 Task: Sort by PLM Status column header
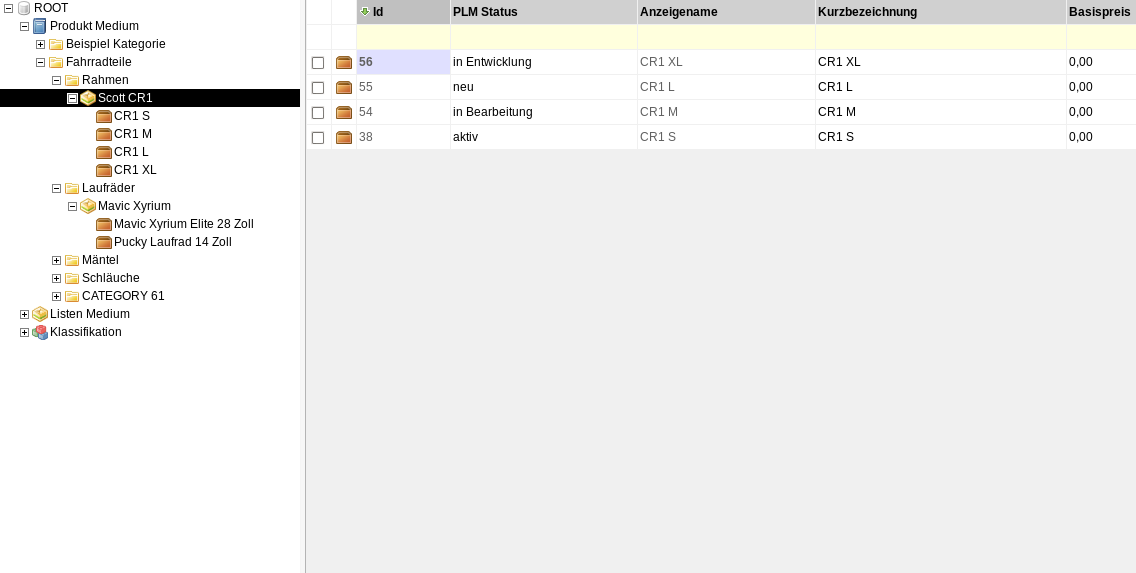[x=485, y=12]
